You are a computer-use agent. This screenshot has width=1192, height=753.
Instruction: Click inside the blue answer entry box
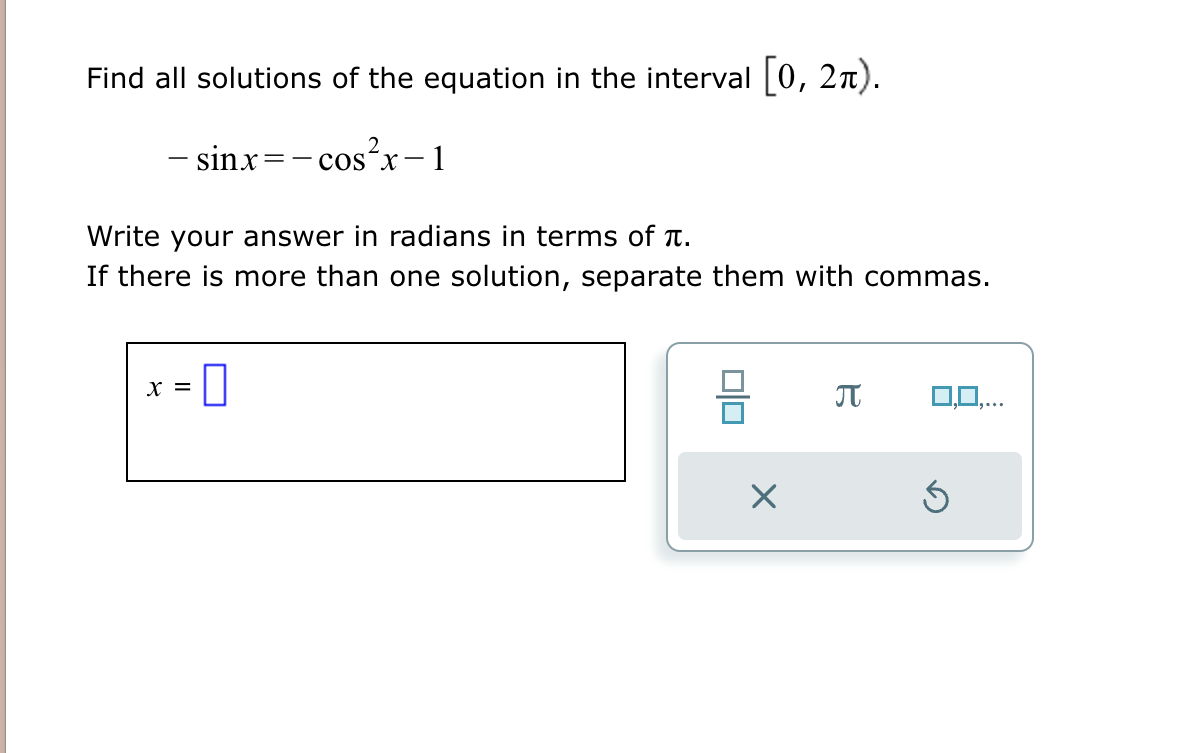click(x=216, y=382)
